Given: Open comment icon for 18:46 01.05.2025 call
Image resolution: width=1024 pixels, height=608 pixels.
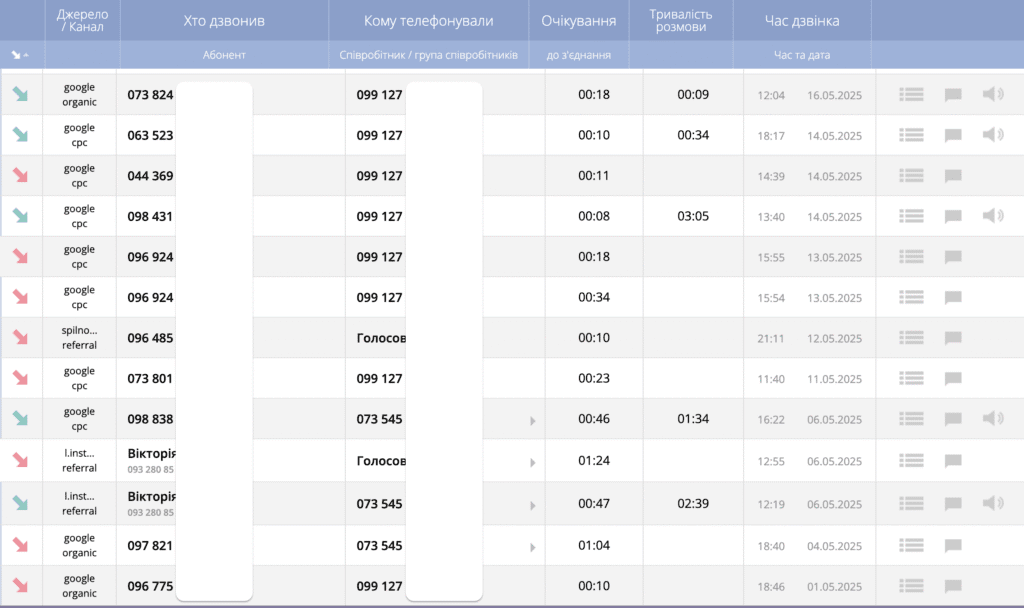Looking at the screenshot, I should pos(953,586).
